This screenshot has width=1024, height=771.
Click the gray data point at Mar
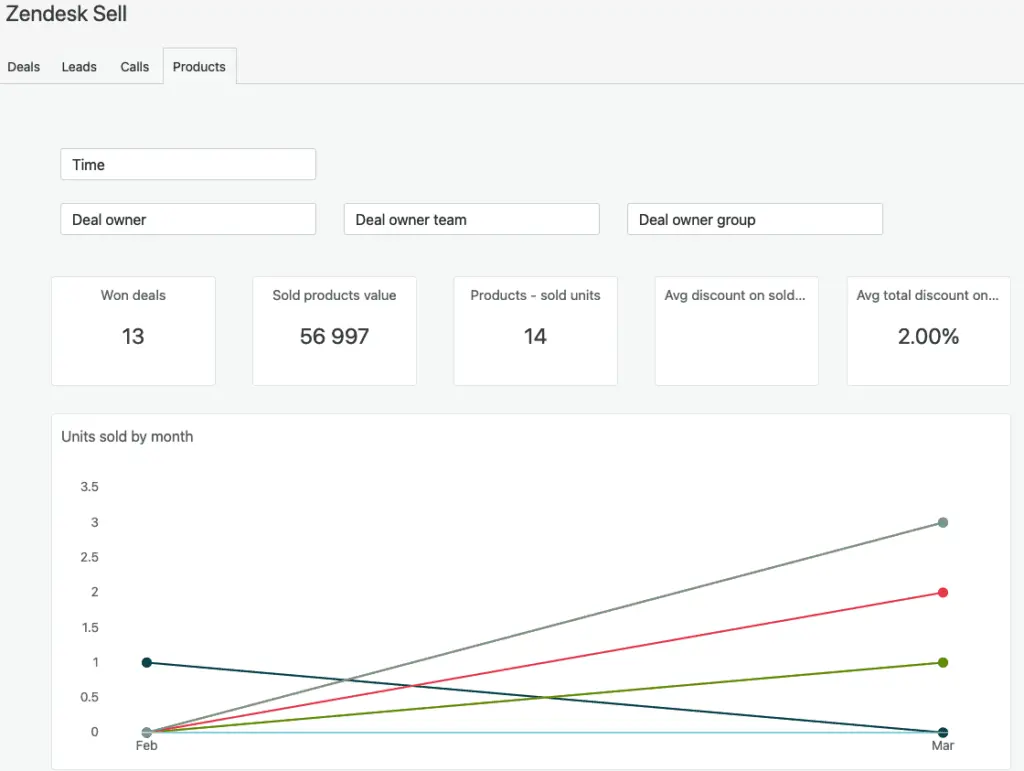(942, 522)
